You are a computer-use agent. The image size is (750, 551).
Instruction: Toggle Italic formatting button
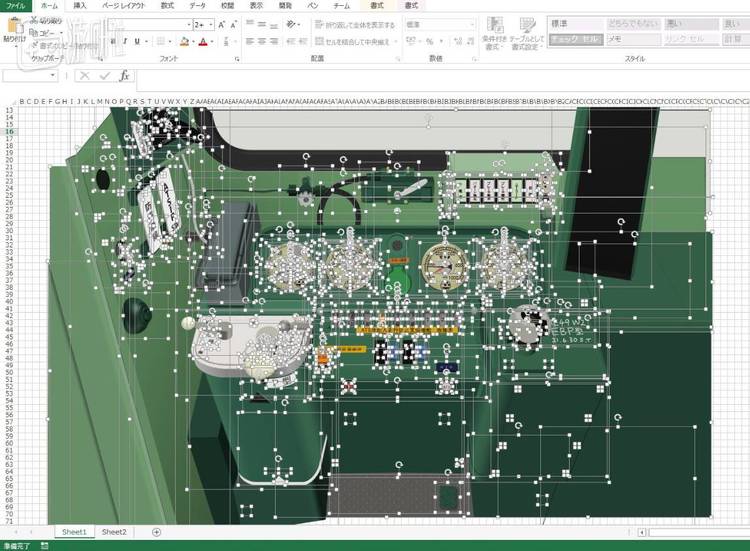pyautogui.click(x=123, y=42)
